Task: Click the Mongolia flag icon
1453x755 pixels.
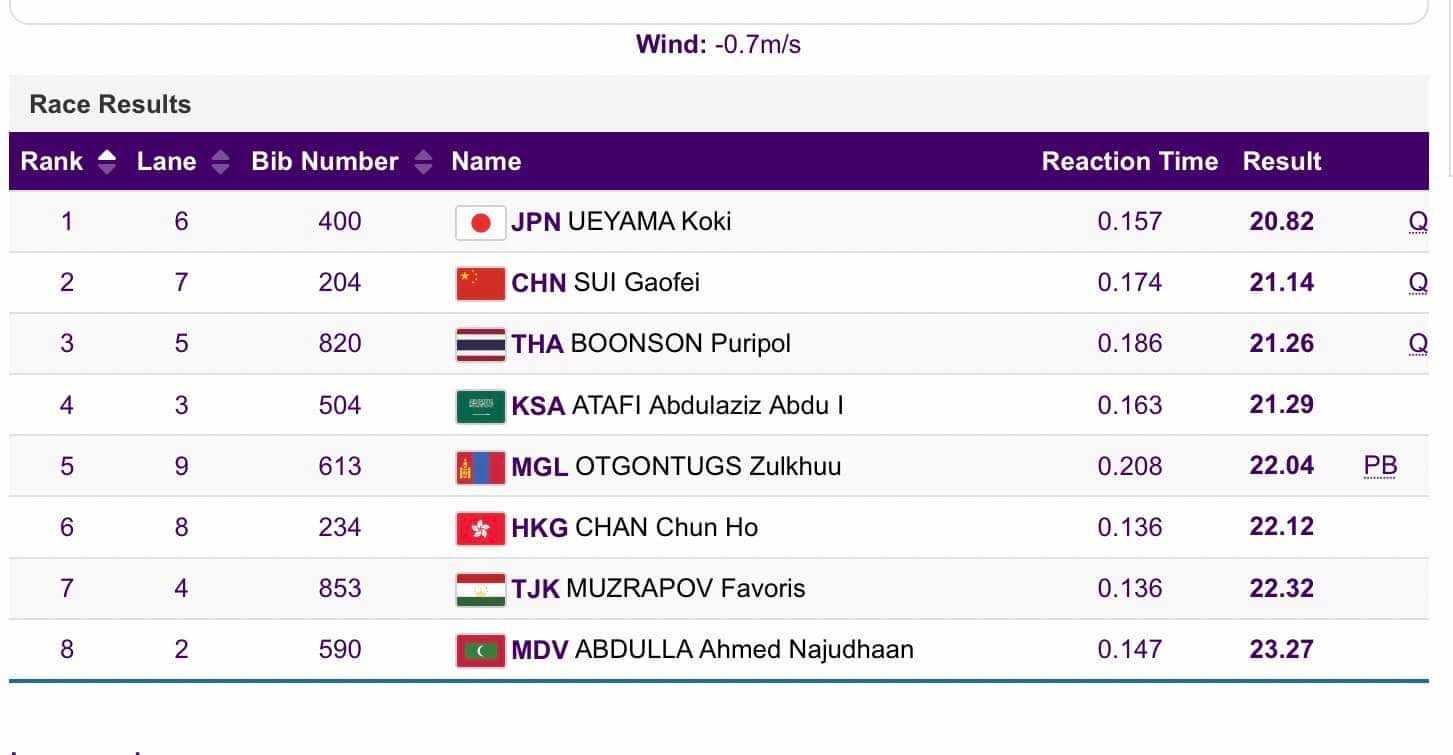Action: pos(480,467)
